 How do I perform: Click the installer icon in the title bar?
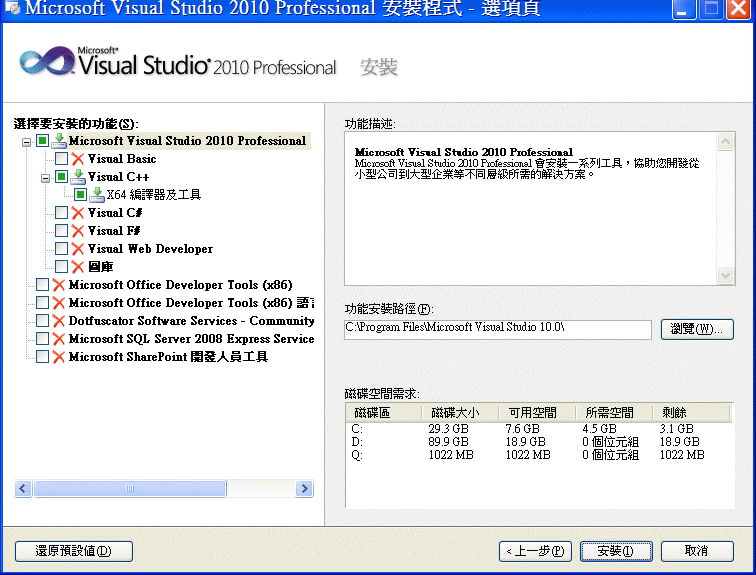click(x=13, y=8)
